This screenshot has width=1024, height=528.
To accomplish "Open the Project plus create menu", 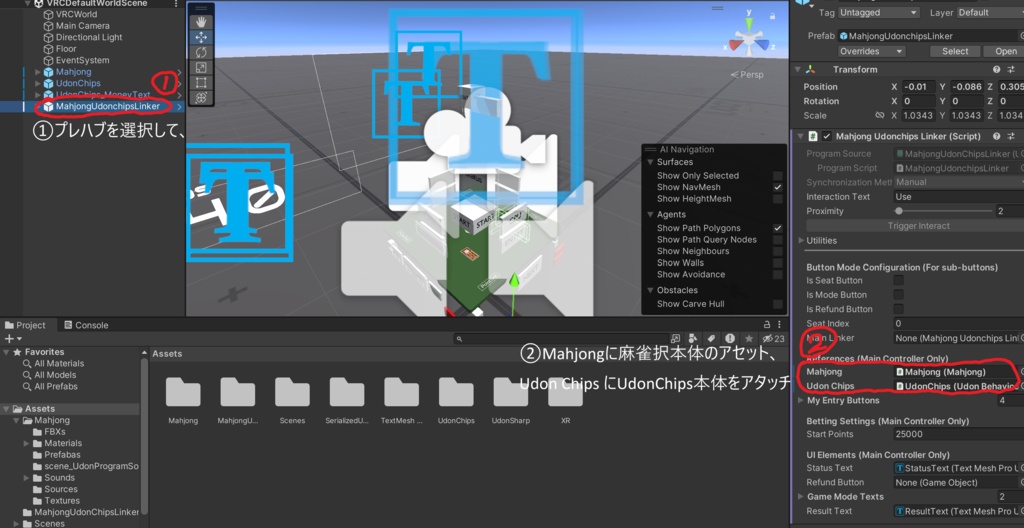I will [x=12, y=338].
